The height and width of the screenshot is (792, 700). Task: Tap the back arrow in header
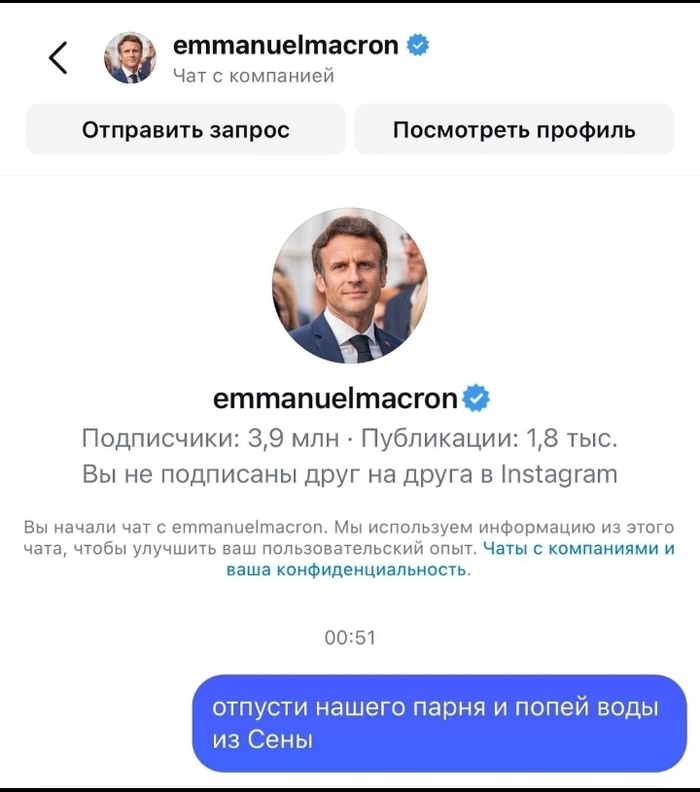click(x=58, y=58)
